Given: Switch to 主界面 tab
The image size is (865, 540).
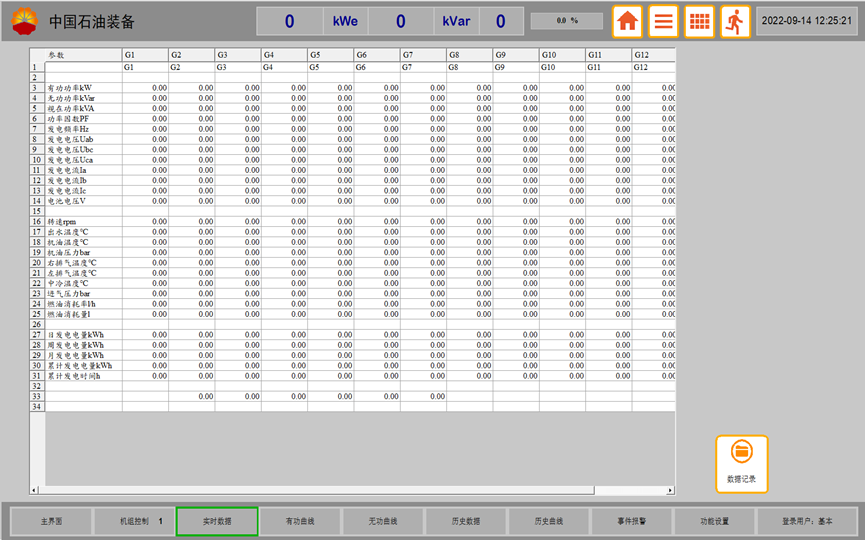Looking at the screenshot, I should (51, 521).
